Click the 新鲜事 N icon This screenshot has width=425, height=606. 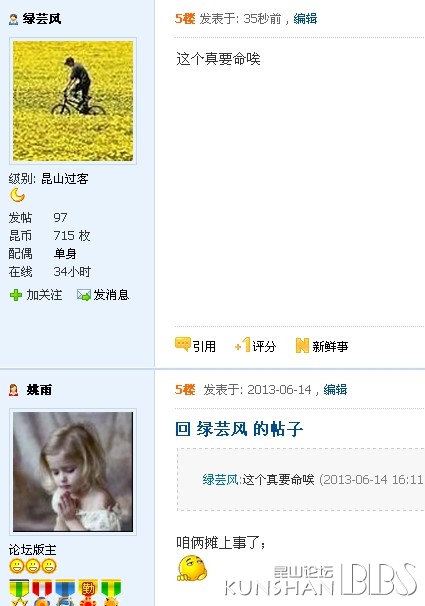coord(302,345)
